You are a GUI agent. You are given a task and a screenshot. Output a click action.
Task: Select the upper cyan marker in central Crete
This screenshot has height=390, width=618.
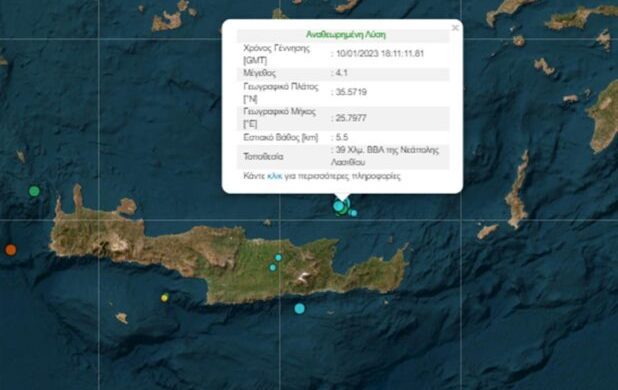click(x=278, y=258)
